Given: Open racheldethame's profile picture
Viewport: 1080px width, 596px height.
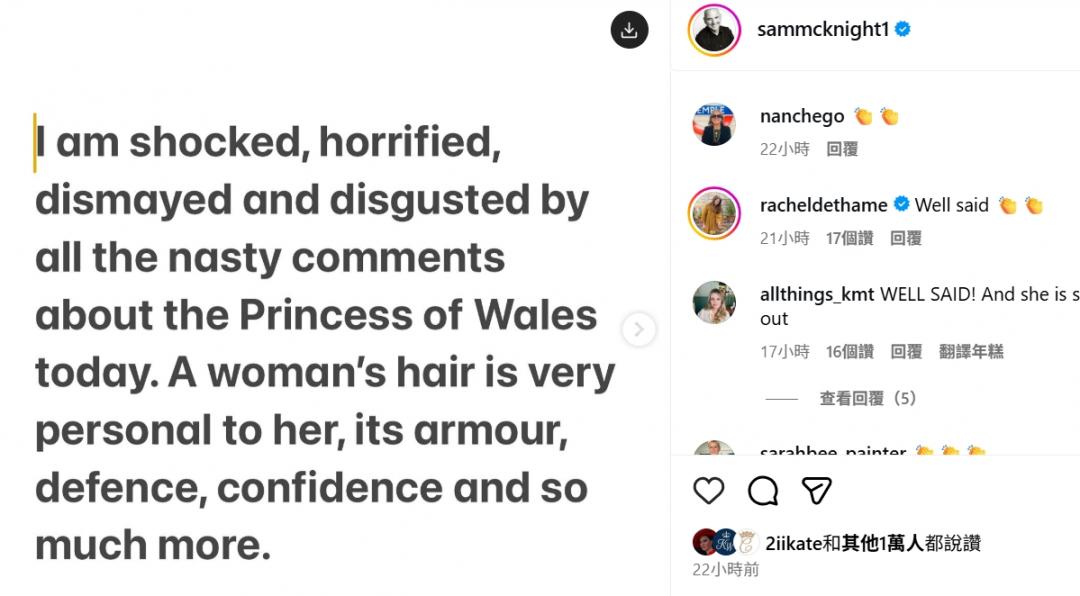Looking at the screenshot, I should 714,213.
